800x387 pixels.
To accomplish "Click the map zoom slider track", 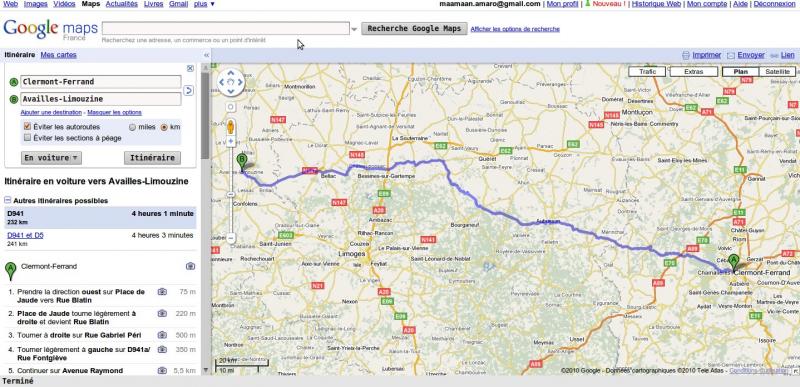I will point(231,190).
